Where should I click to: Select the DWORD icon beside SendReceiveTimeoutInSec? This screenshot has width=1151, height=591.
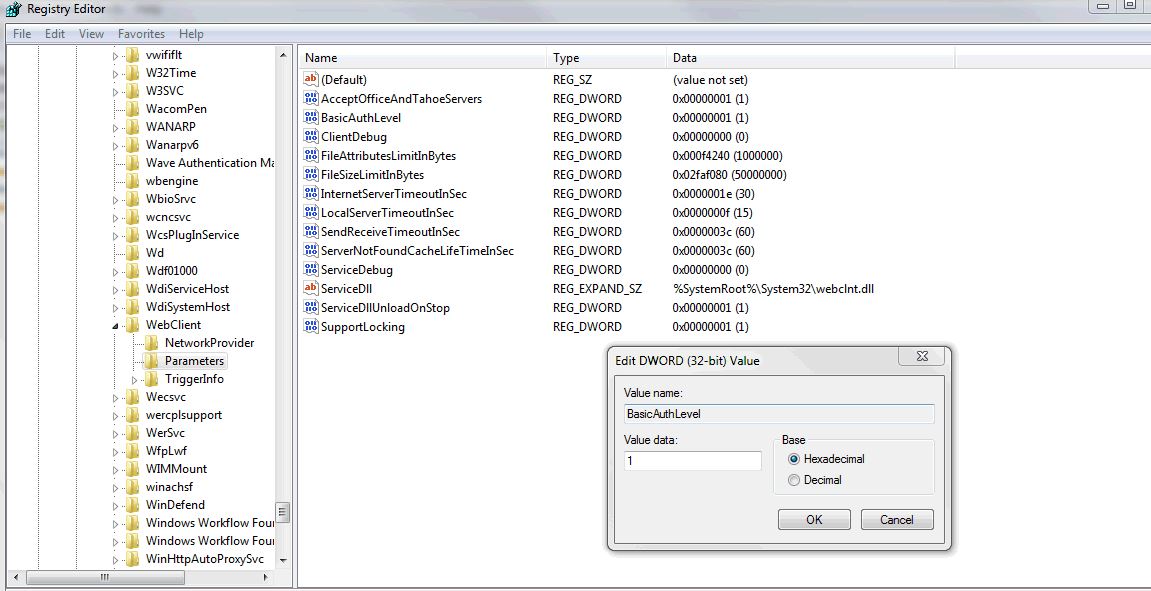point(311,232)
